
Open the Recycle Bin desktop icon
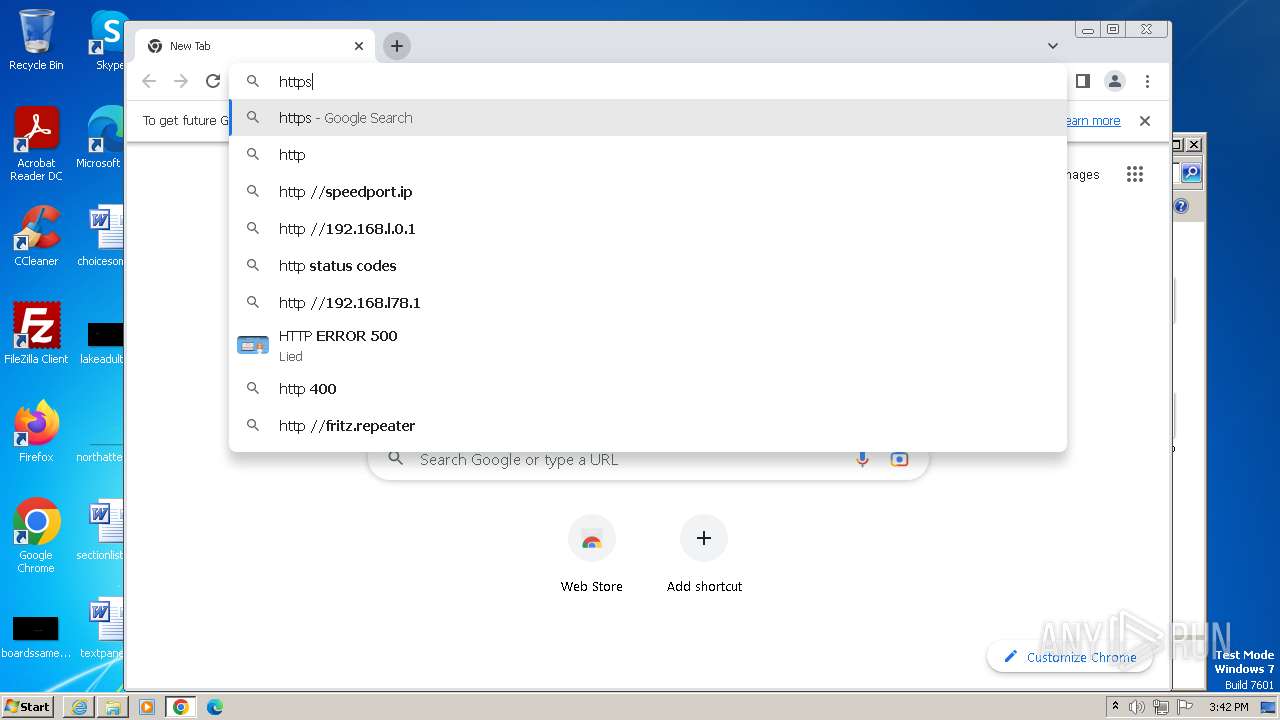[x=36, y=40]
